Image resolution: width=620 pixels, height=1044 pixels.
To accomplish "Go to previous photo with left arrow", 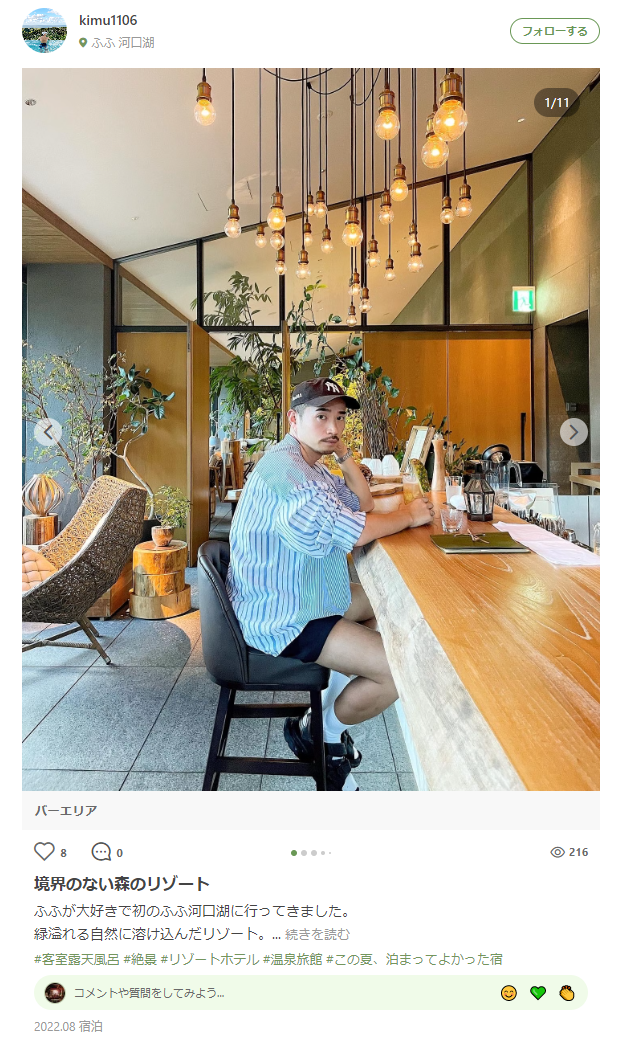I will click(48, 432).
